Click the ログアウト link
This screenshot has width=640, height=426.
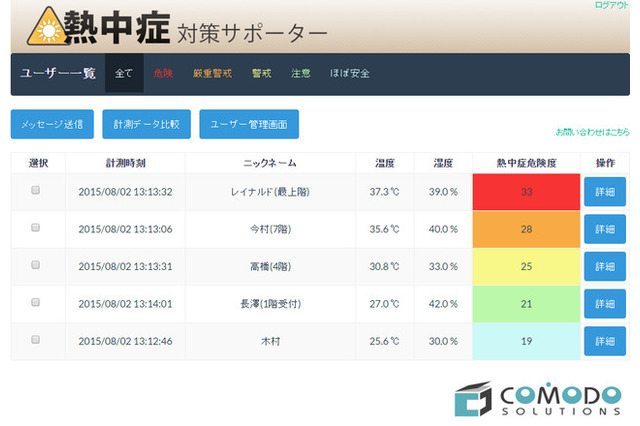coord(611,5)
